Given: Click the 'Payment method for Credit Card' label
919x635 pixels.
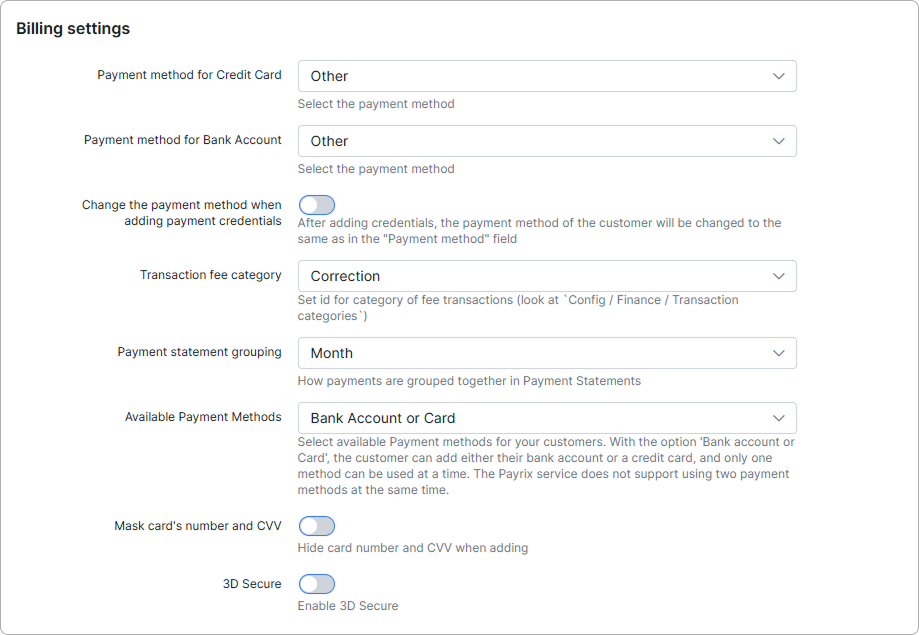Looking at the screenshot, I should coord(189,74).
